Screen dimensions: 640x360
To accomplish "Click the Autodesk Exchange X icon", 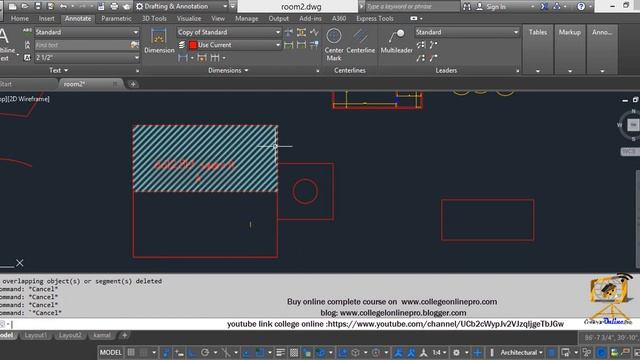I will pos(544,6).
